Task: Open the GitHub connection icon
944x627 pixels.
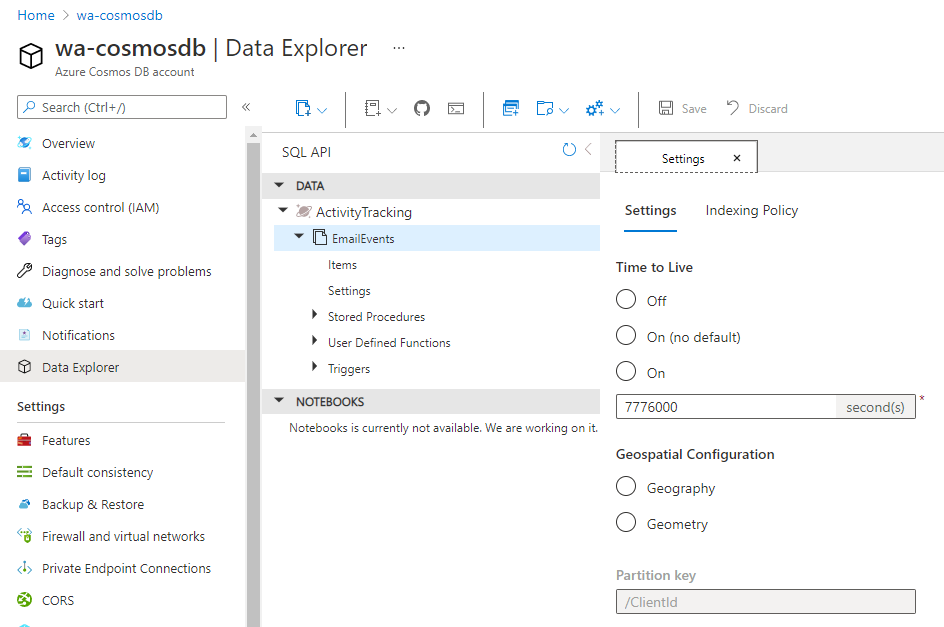Action: (x=421, y=107)
